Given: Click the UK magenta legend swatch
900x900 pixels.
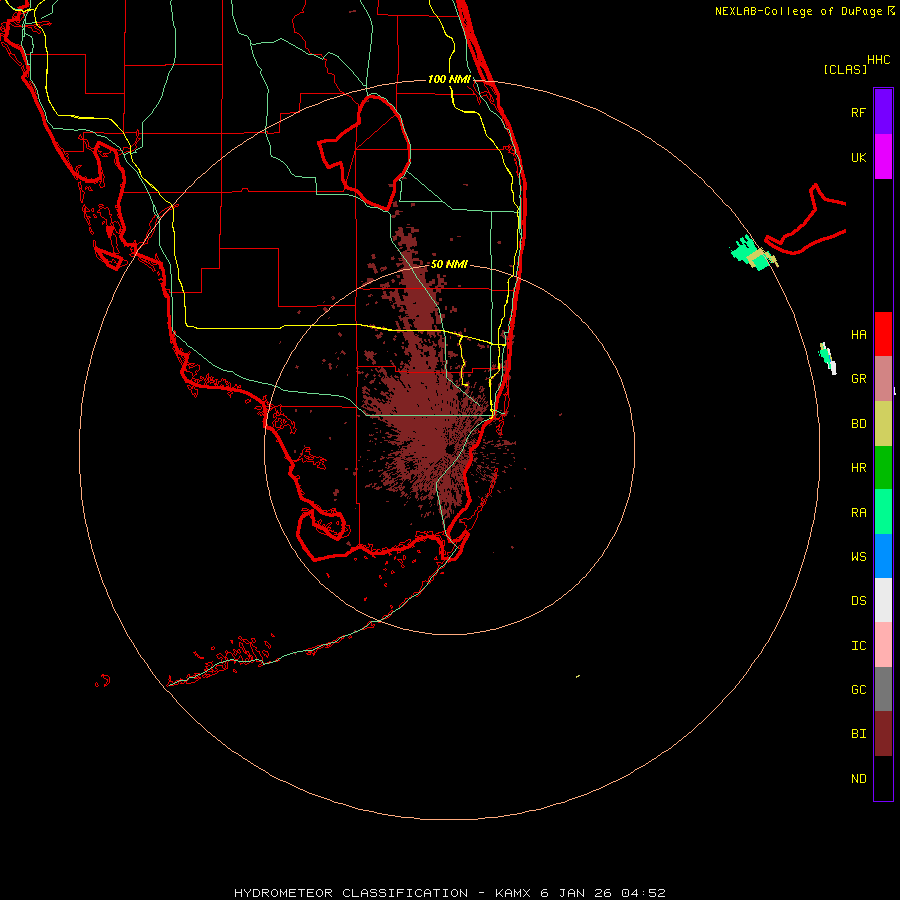Looking at the screenshot, I should pos(883,157).
